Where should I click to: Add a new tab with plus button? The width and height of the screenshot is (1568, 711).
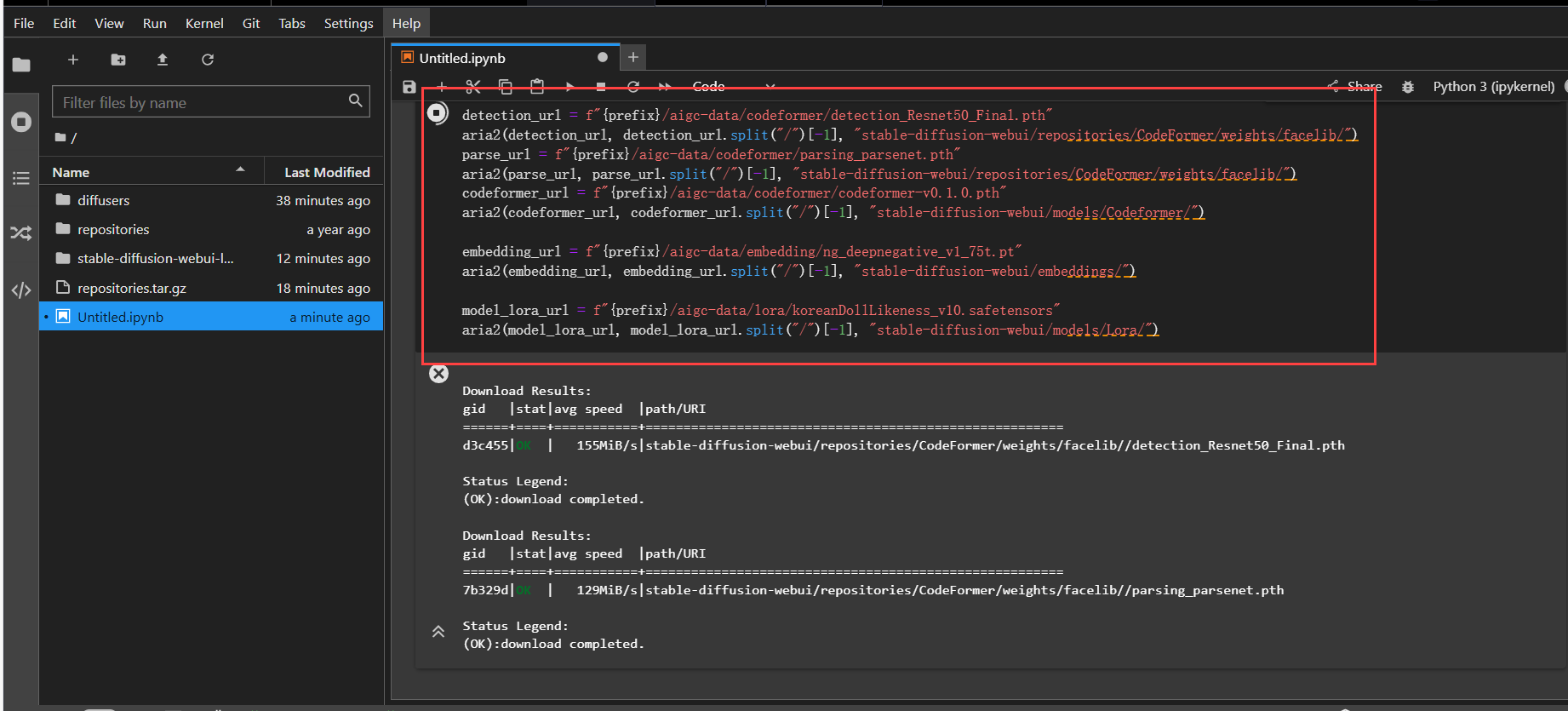click(633, 57)
